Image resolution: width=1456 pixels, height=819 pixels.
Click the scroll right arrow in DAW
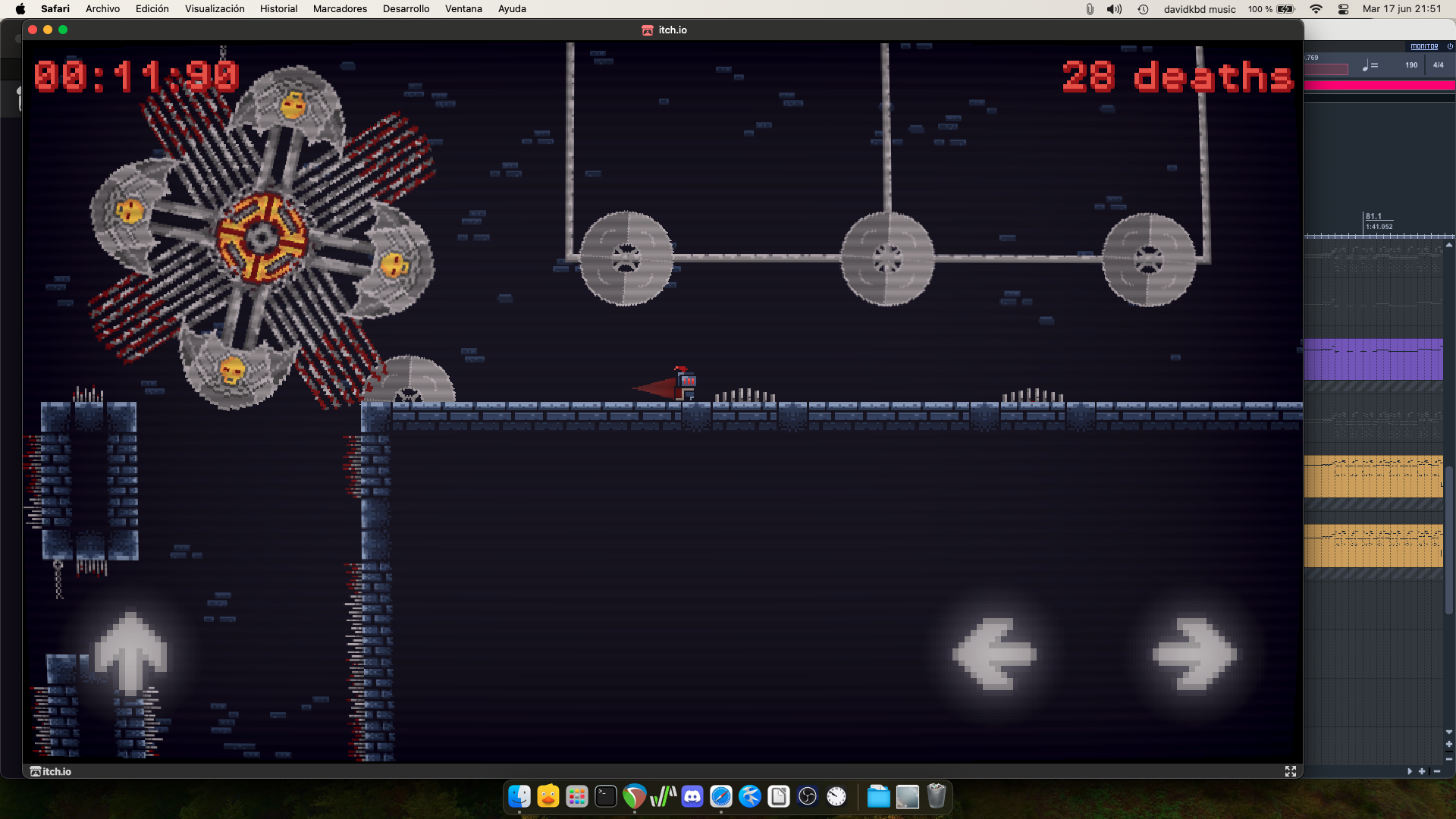click(1410, 771)
